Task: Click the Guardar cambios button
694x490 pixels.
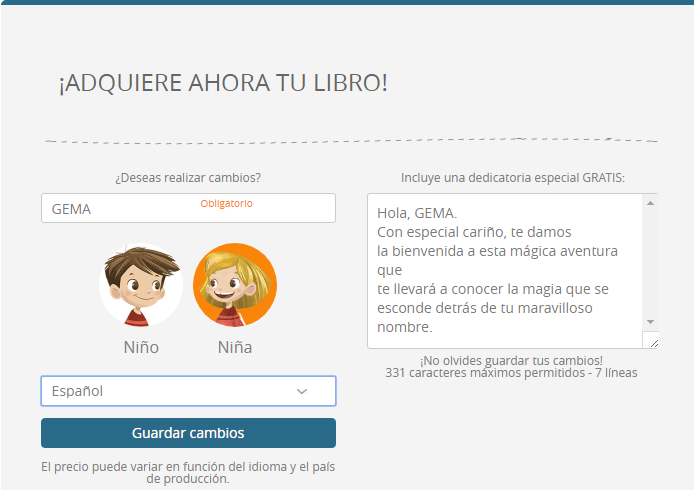Action: pos(189,433)
